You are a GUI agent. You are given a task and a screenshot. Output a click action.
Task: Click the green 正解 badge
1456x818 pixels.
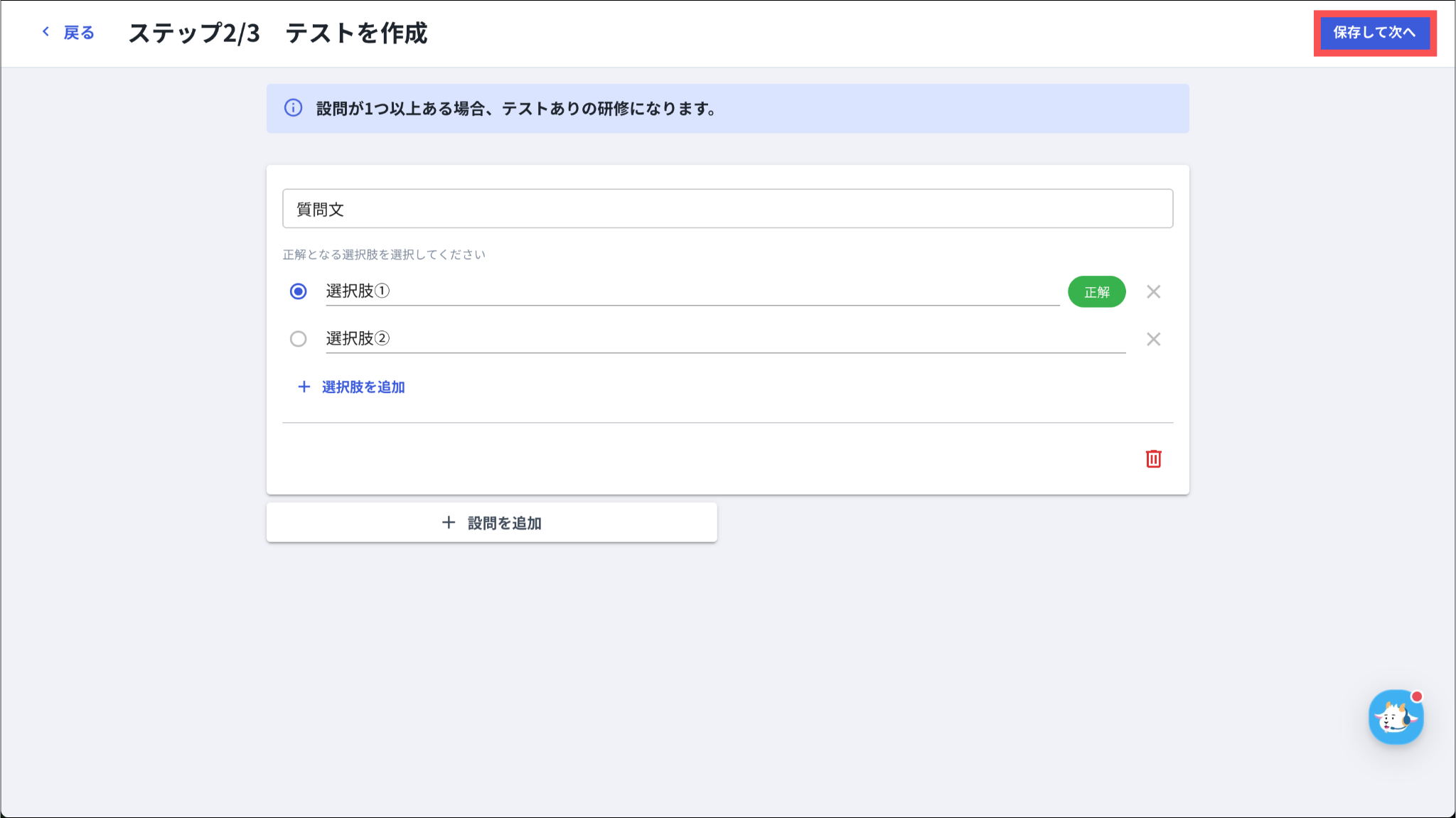click(x=1096, y=292)
